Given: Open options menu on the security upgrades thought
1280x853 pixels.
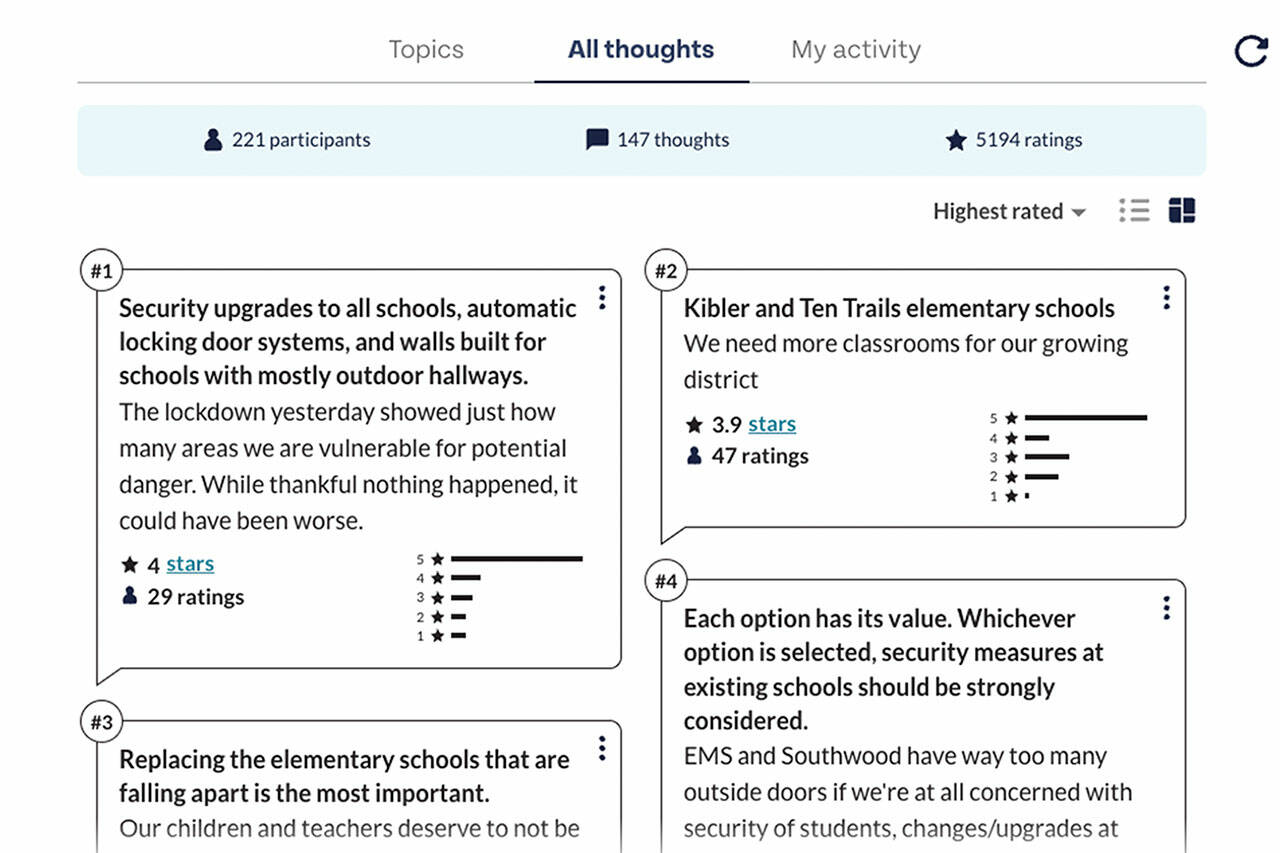Looking at the screenshot, I should [x=602, y=299].
